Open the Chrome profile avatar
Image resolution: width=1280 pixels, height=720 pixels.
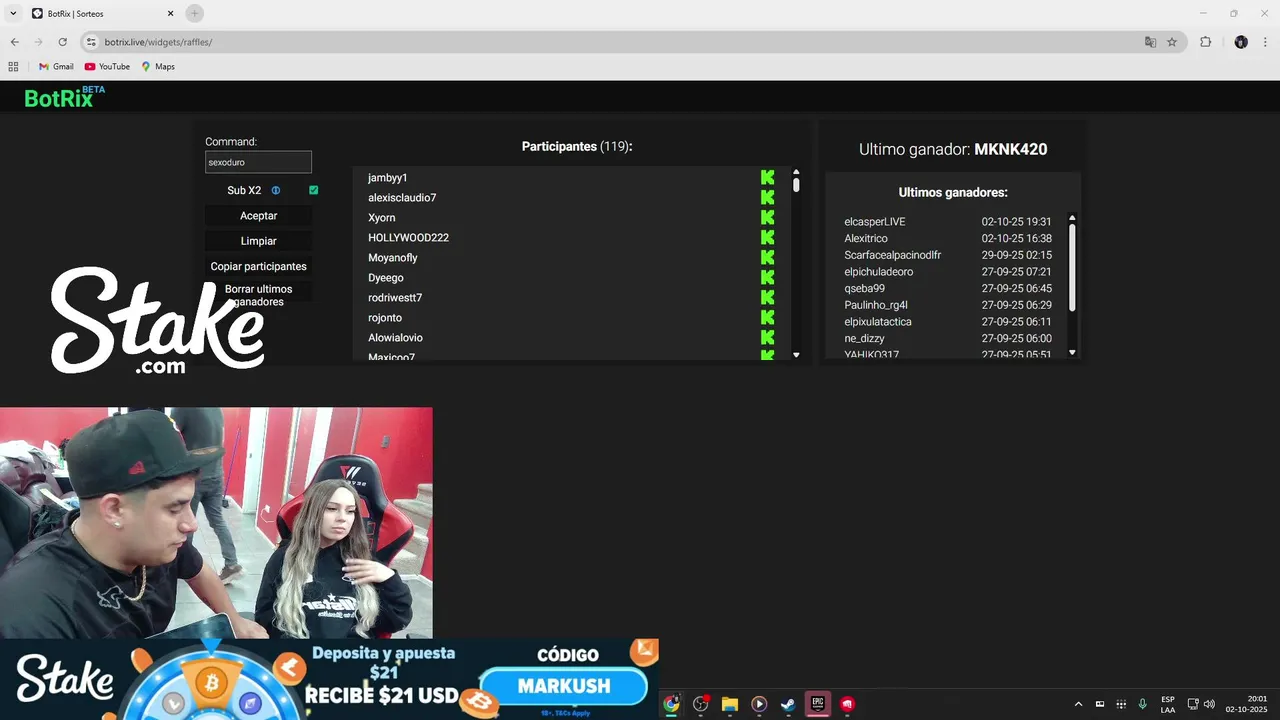(x=1241, y=42)
